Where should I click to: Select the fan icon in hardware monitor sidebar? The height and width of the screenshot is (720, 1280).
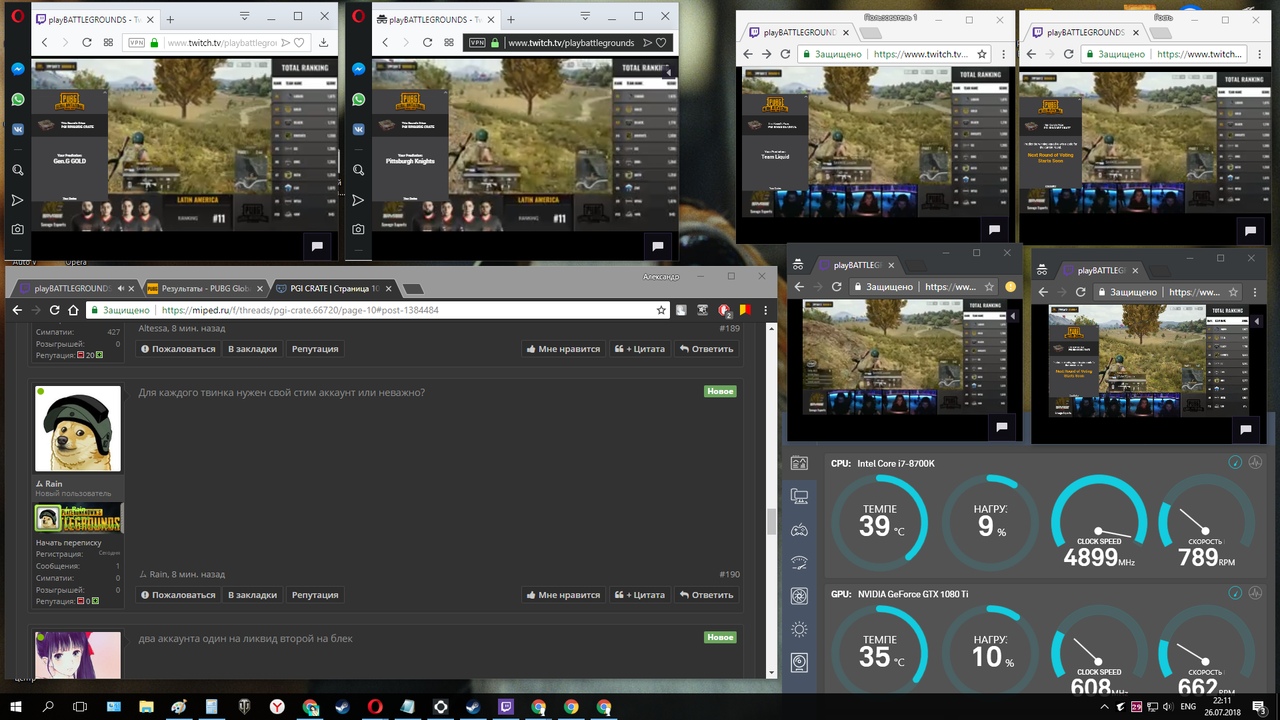799,596
